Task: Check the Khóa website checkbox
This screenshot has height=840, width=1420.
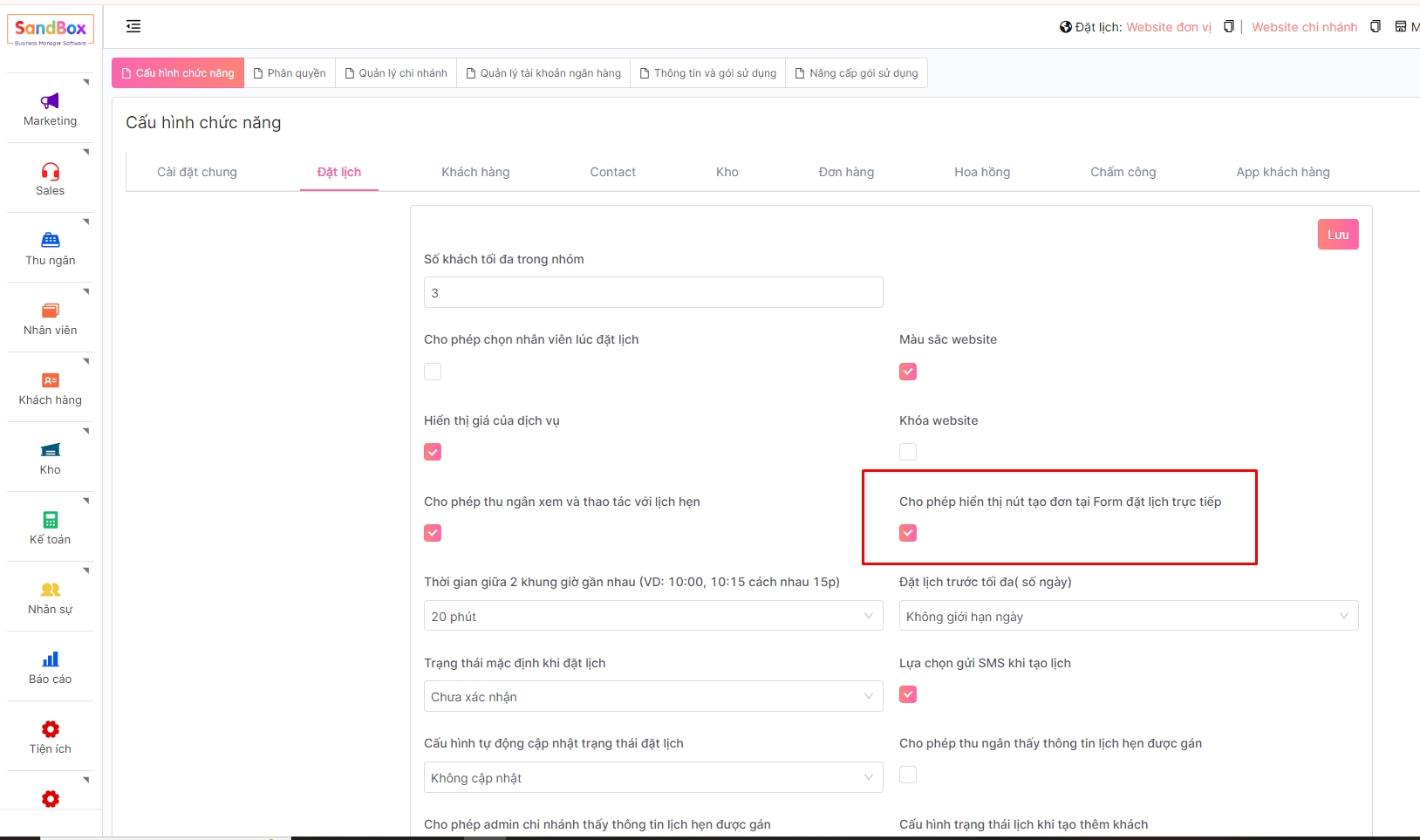Action: (x=908, y=452)
